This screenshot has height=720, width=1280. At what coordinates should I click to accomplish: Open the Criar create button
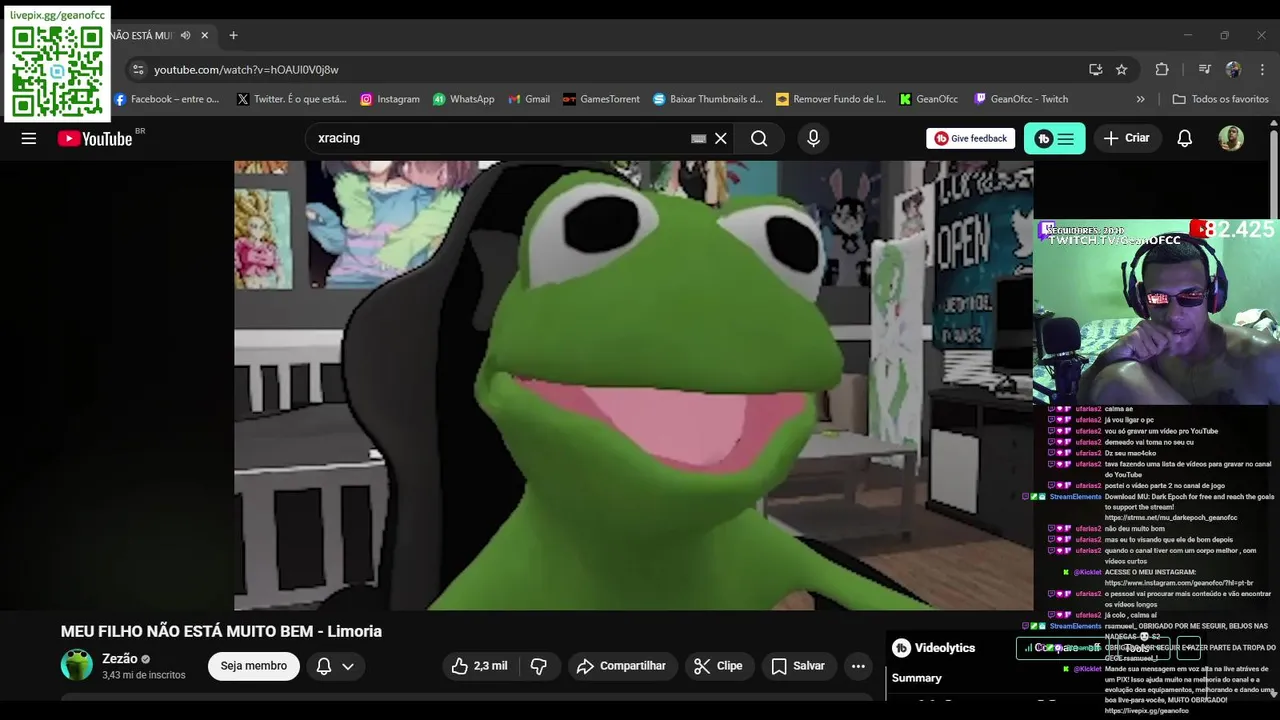pyautogui.click(x=1126, y=139)
